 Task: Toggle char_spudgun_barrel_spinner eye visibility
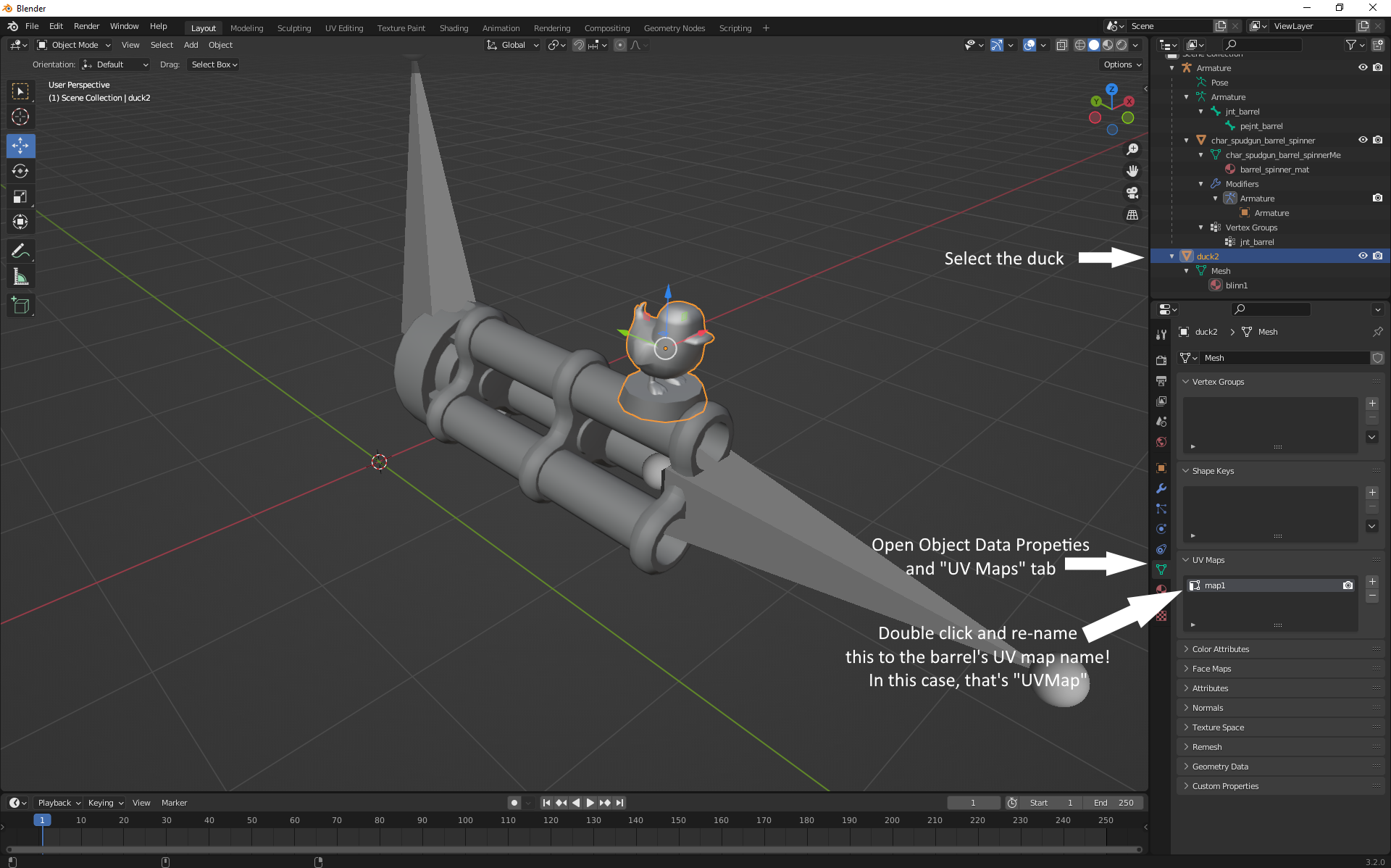pyautogui.click(x=1363, y=140)
